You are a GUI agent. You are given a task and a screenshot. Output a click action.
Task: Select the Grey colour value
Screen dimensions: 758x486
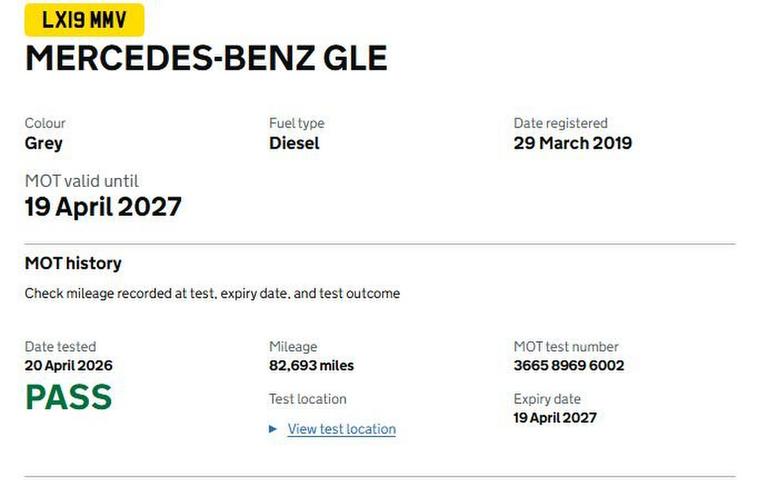coord(44,143)
